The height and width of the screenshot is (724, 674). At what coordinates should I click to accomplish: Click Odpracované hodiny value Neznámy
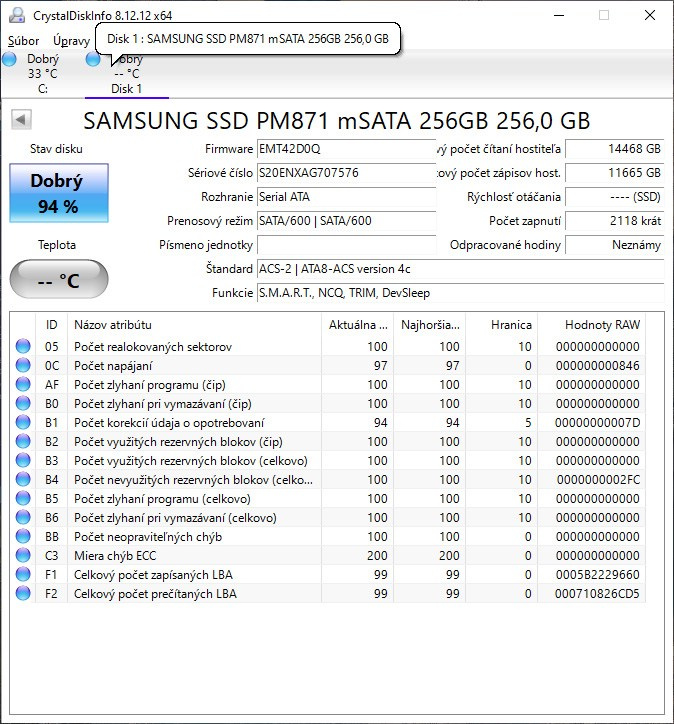(x=614, y=245)
